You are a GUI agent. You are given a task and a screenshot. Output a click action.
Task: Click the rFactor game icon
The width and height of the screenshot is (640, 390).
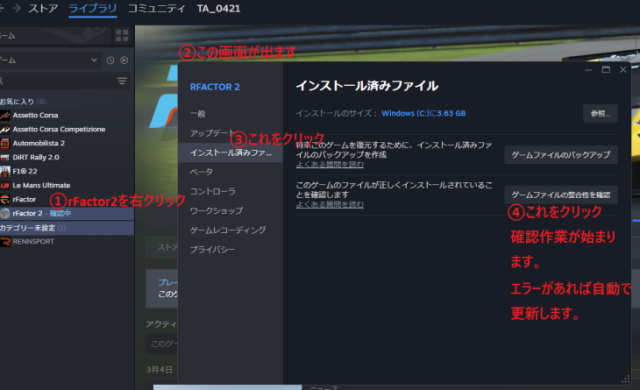(5, 199)
